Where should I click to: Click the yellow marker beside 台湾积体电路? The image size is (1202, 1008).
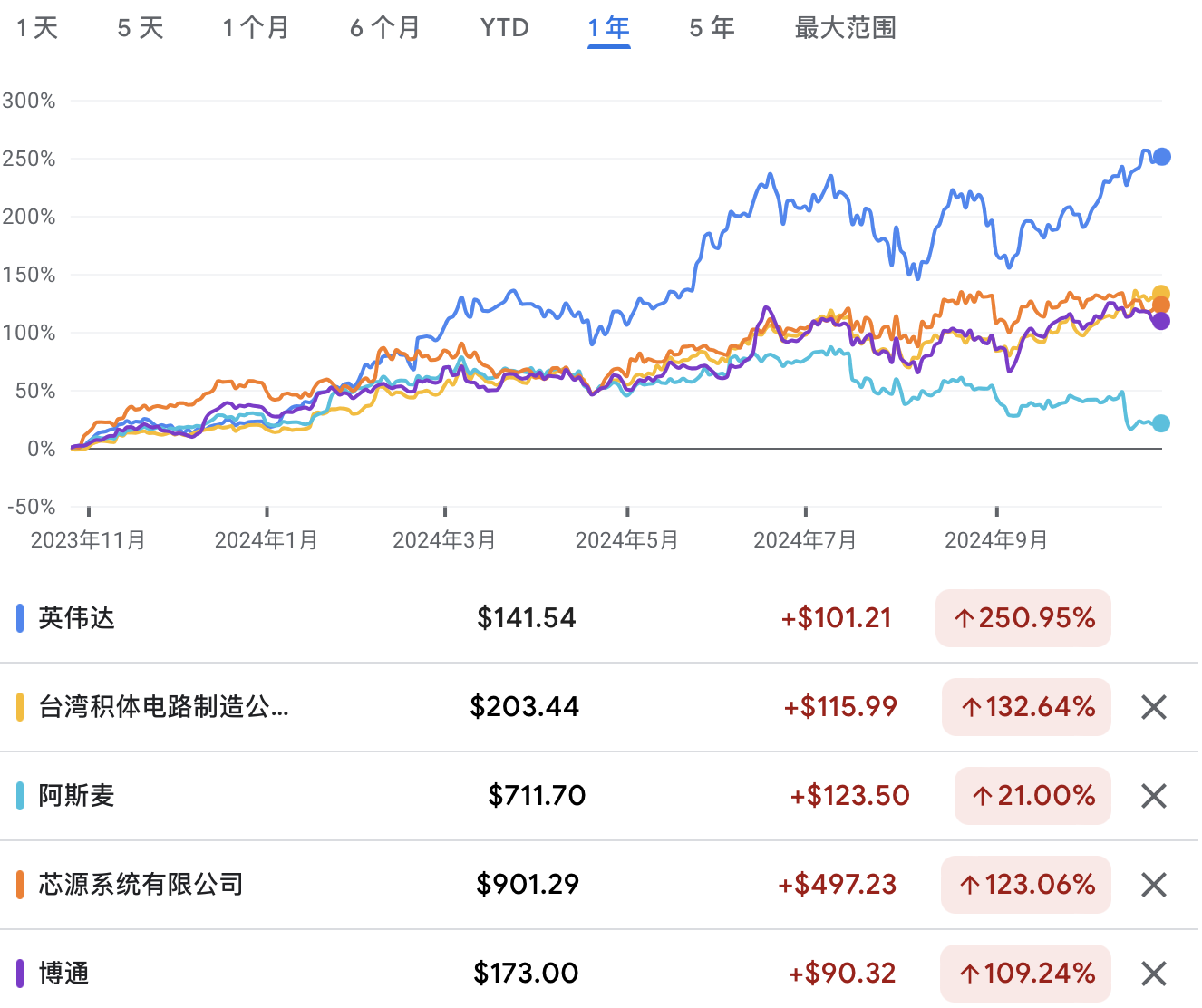point(20,707)
